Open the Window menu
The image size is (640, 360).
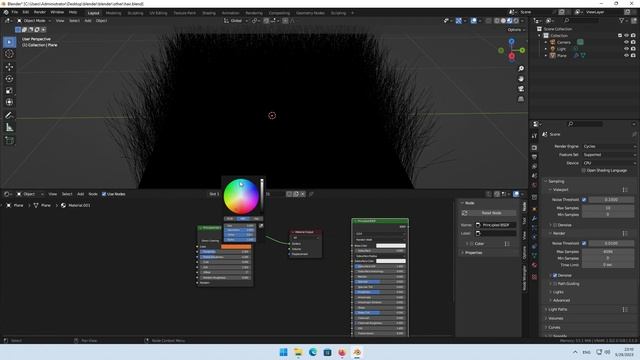pyautogui.click(x=57, y=12)
